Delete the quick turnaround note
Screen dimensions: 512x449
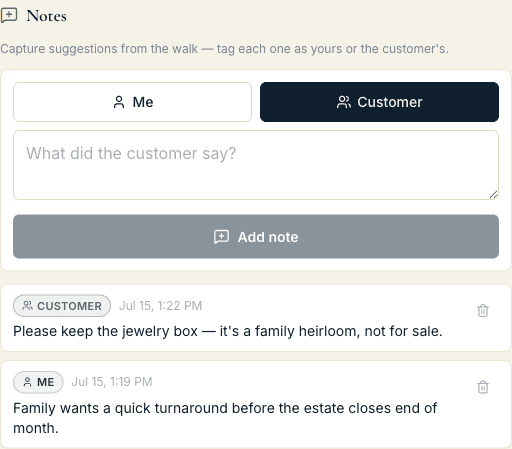[483, 387]
